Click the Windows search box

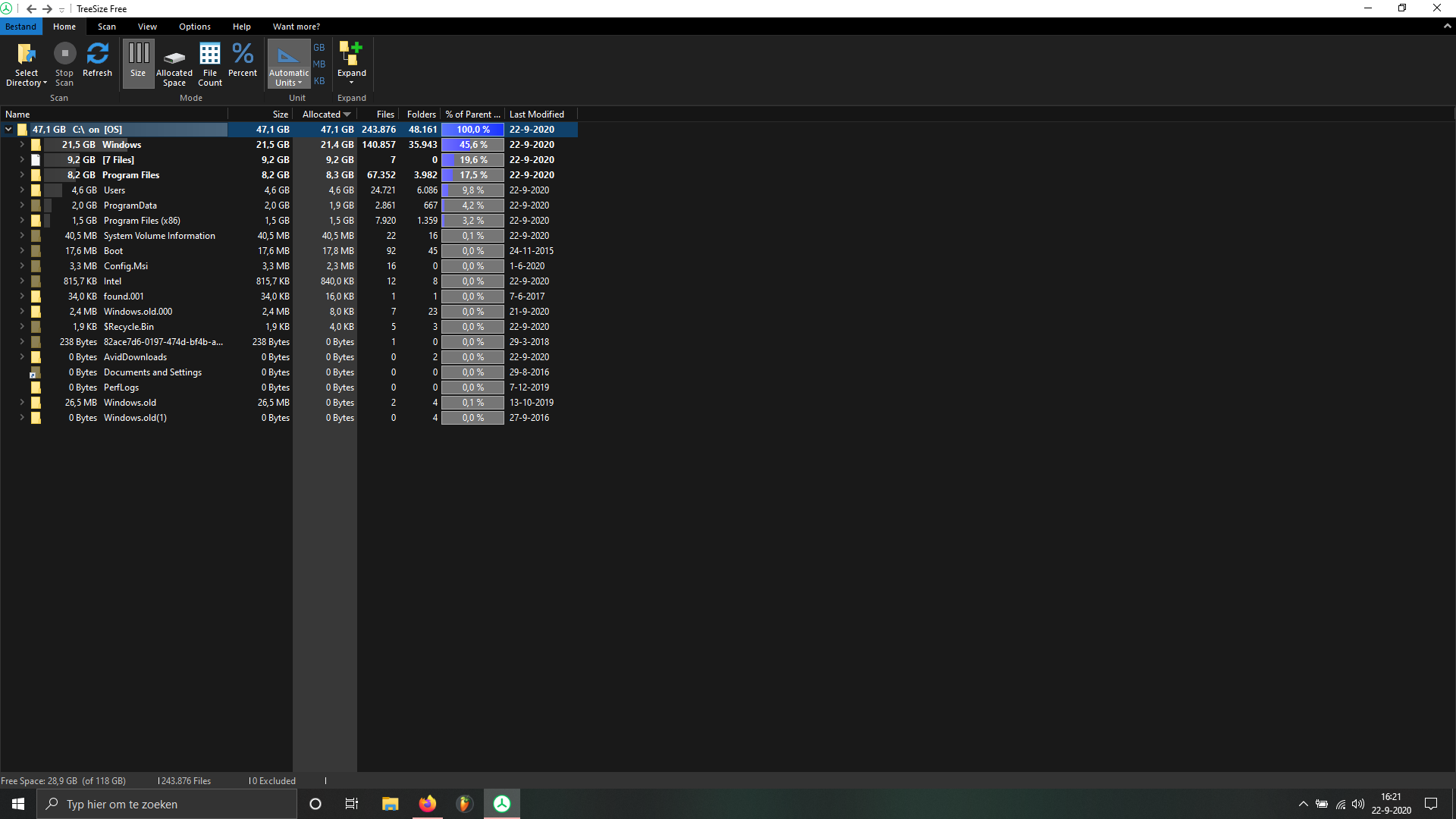click(167, 804)
